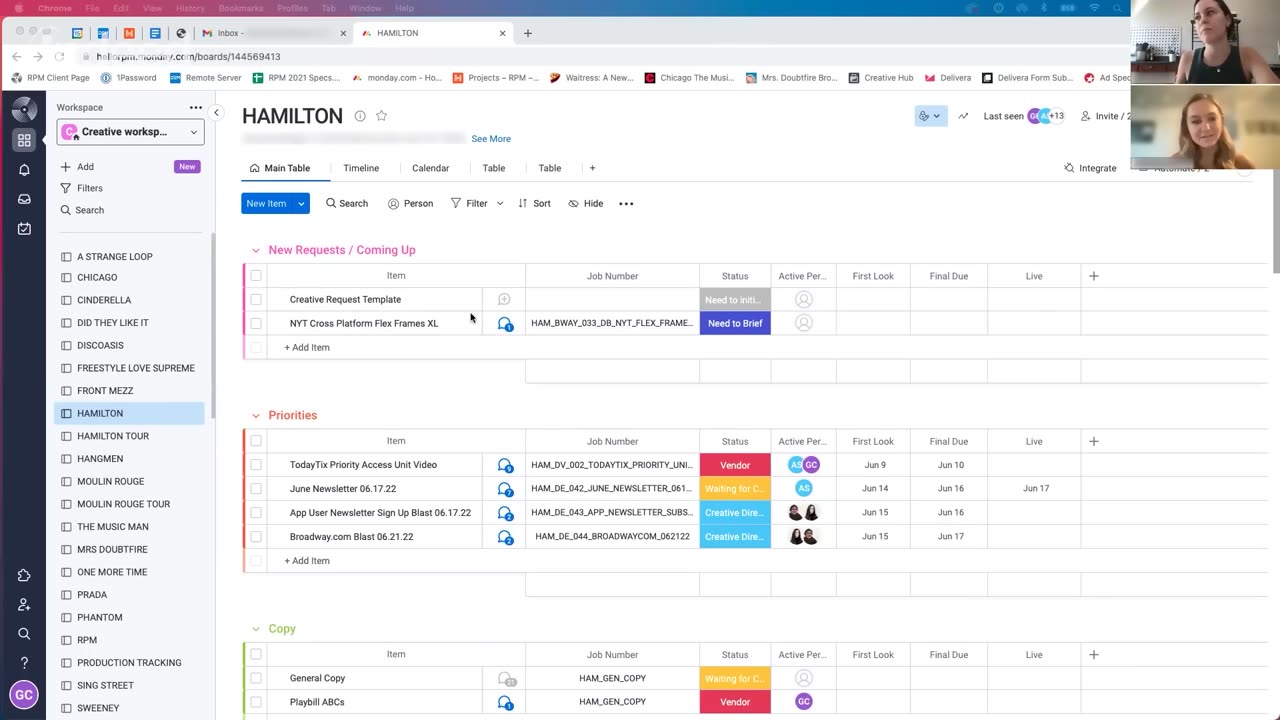
Task: Open updates bubble for June Newsletter 06.17.22
Action: (x=505, y=489)
